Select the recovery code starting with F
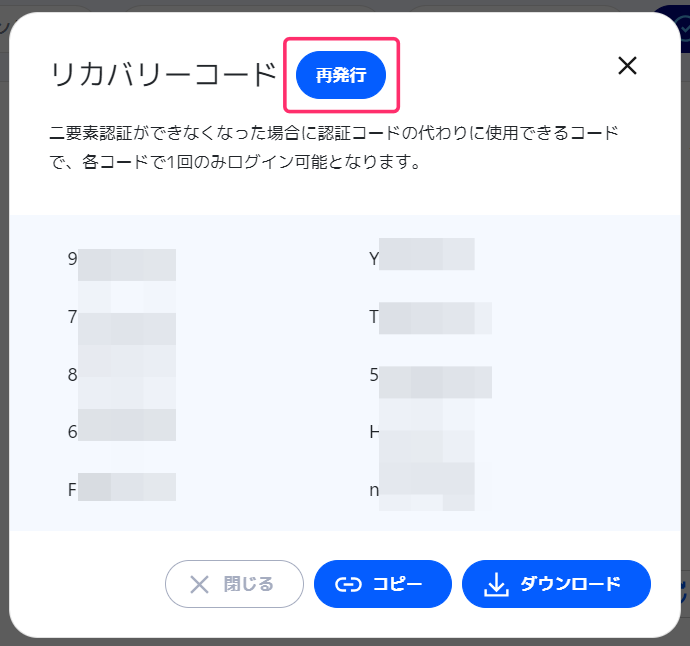 121,490
